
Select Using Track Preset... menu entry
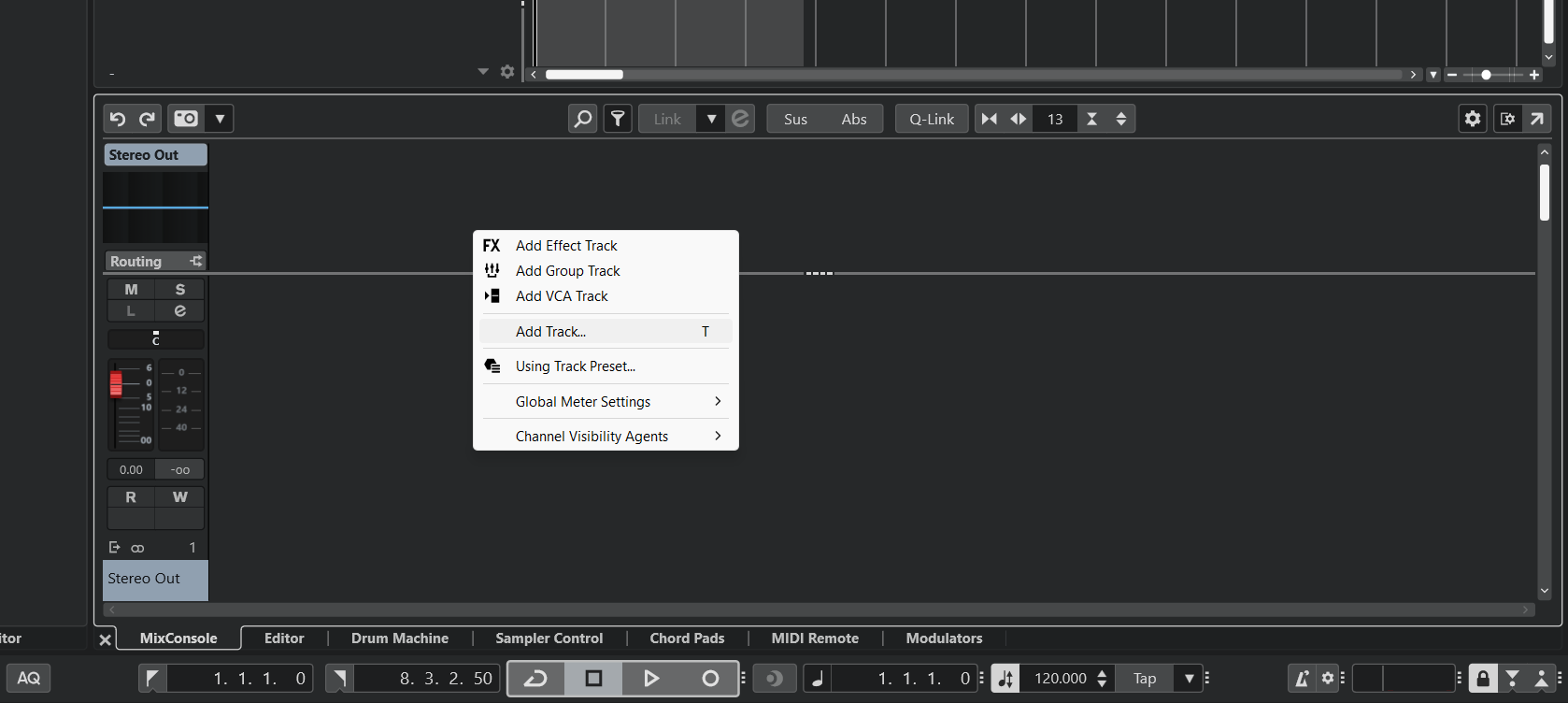[606, 366]
